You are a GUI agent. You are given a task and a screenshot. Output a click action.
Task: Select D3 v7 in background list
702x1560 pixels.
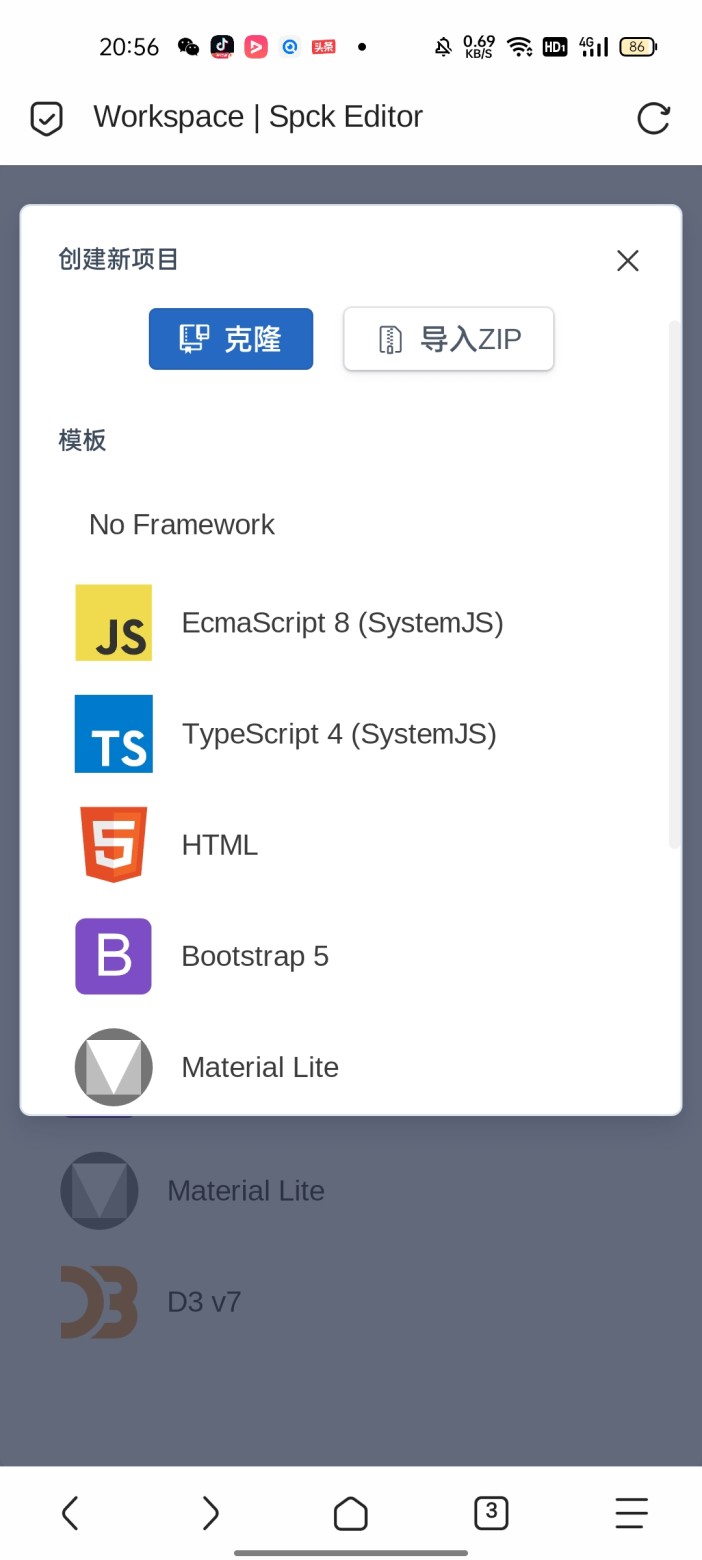tap(204, 1302)
